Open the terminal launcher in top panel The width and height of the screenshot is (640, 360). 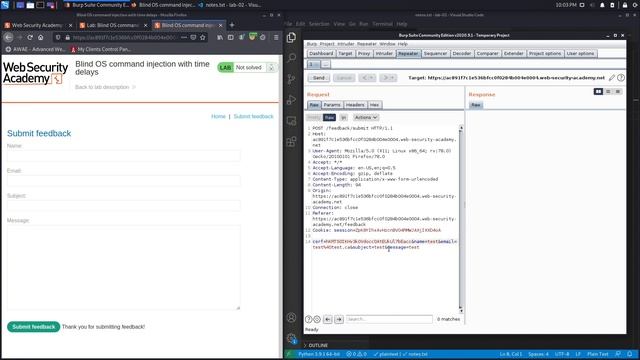click(x=40, y=5)
